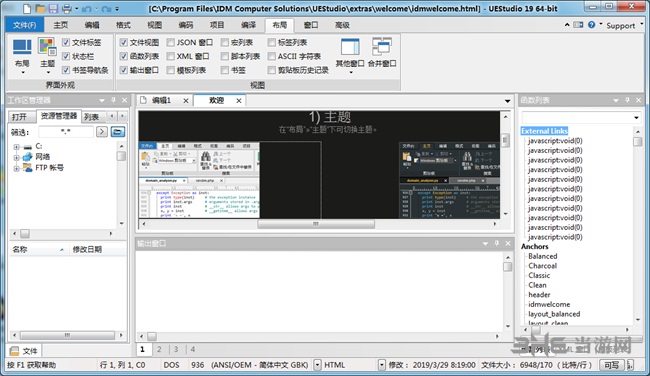Expand the C: drive tree node
The width and height of the screenshot is (650, 376).
[16, 147]
